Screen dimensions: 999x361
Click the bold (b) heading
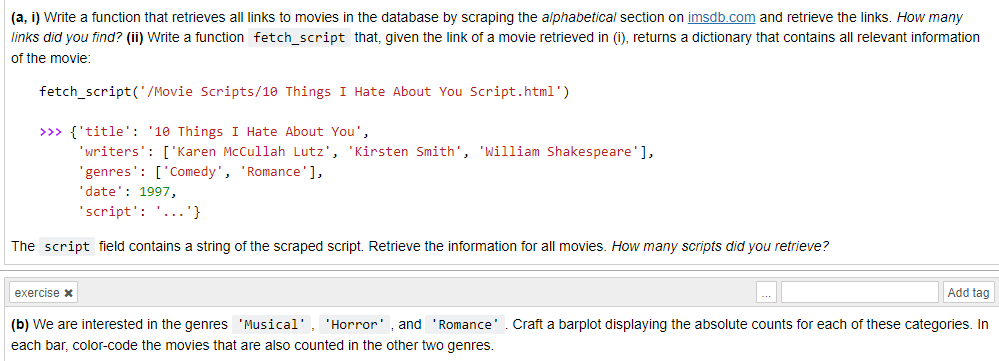(20, 325)
